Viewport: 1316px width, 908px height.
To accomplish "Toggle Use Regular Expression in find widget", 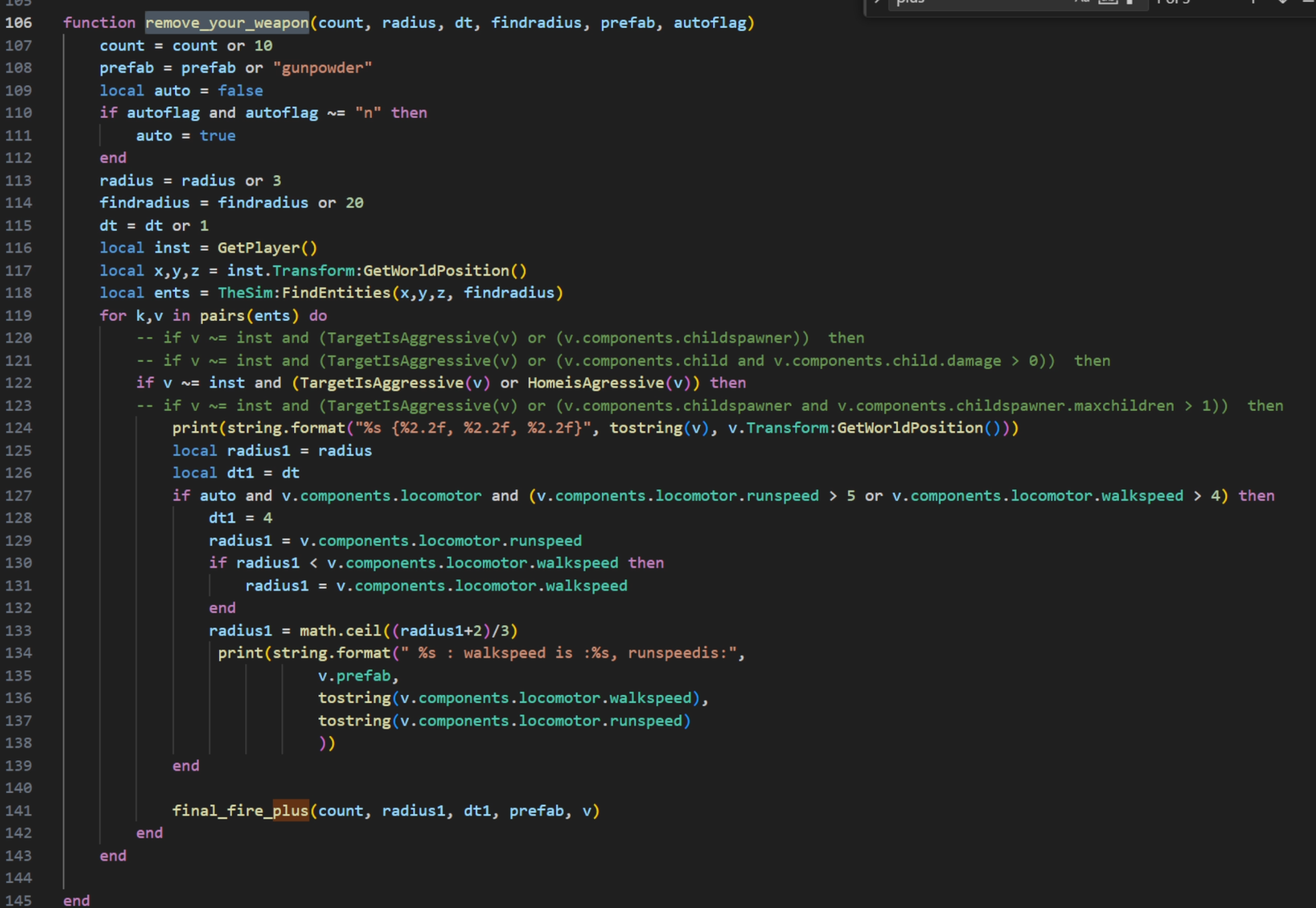I will pyautogui.click(x=1130, y=2).
